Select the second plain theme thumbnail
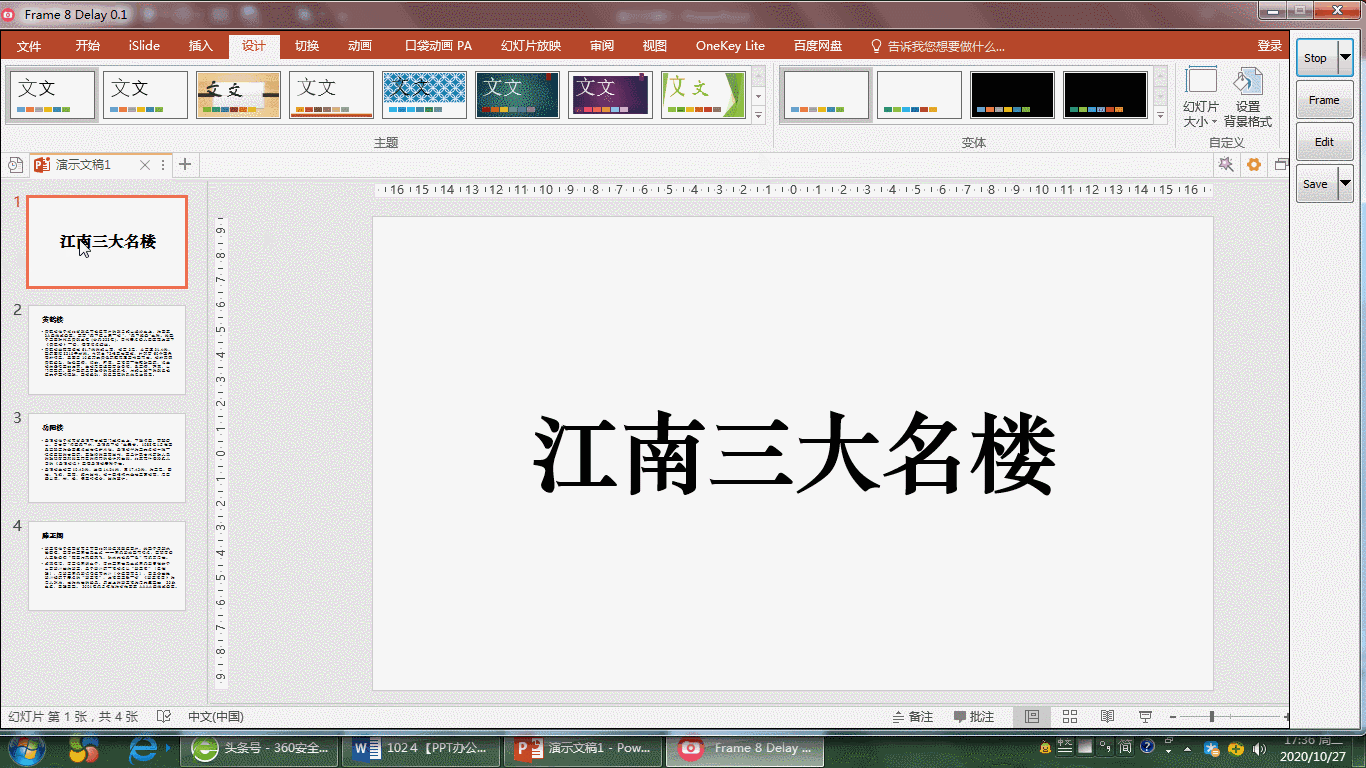This screenshot has height=768, width=1366. [x=145, y=95]
